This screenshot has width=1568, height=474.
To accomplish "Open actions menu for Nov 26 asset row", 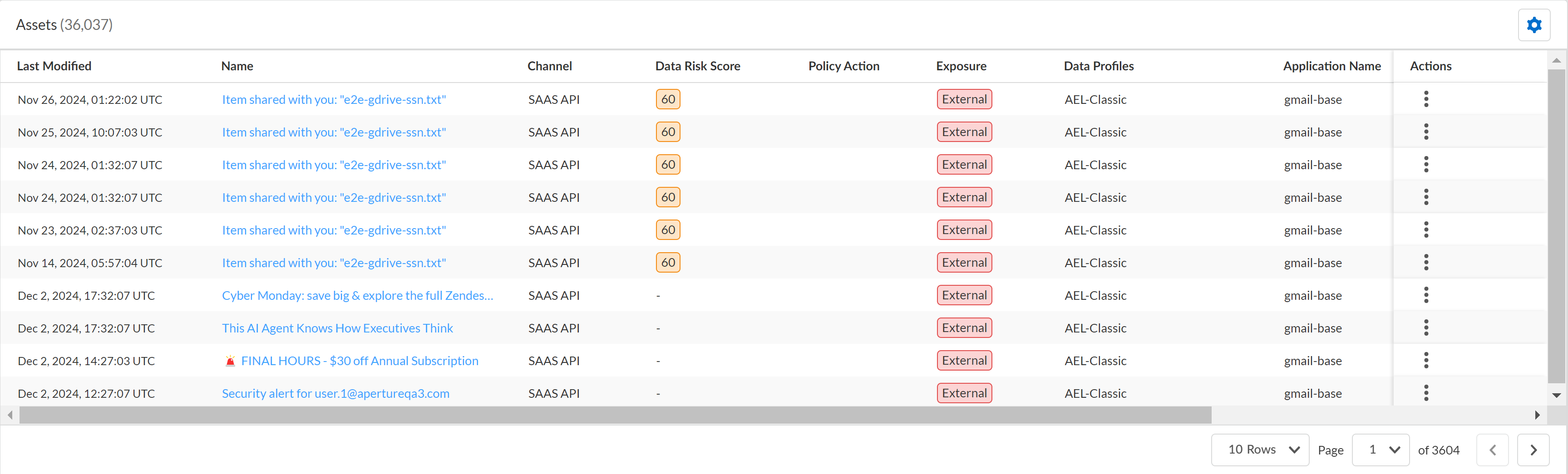I will 1425,99.
